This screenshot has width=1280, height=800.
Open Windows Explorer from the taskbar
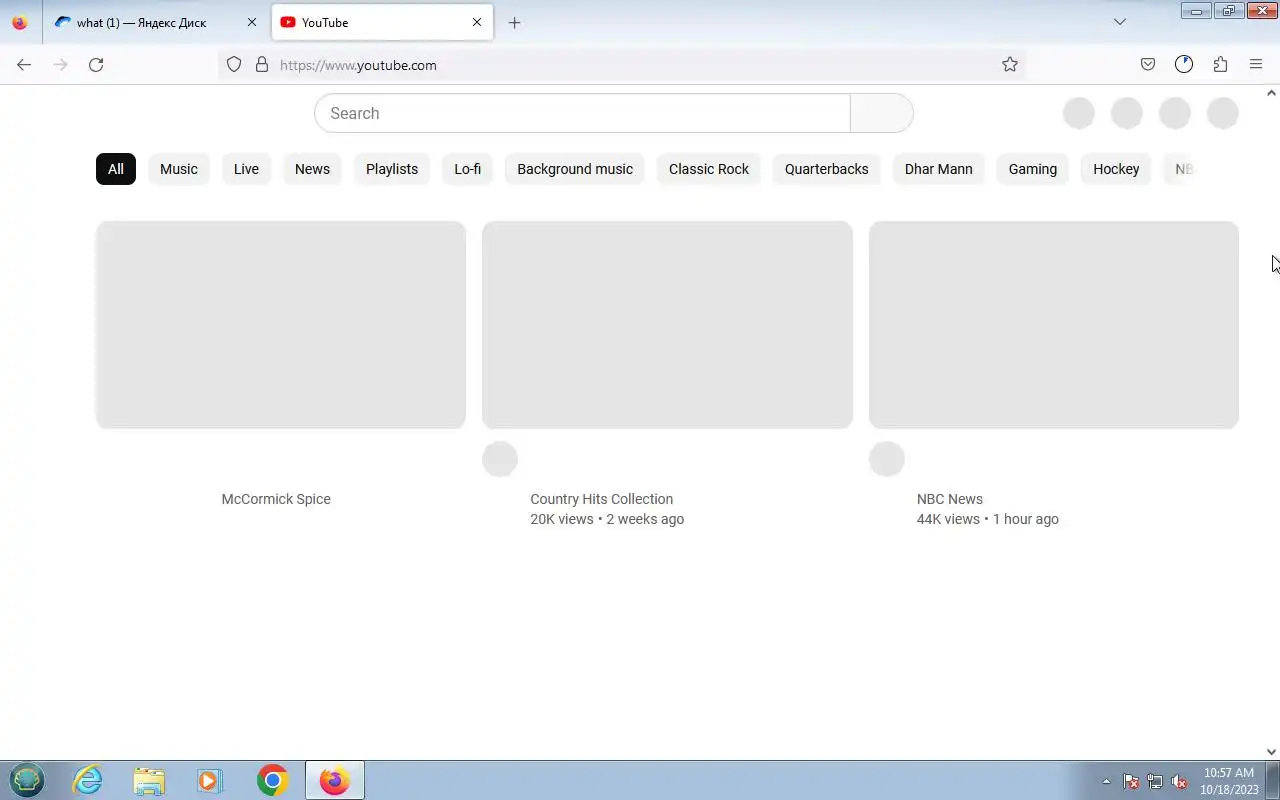pos(149,780)
